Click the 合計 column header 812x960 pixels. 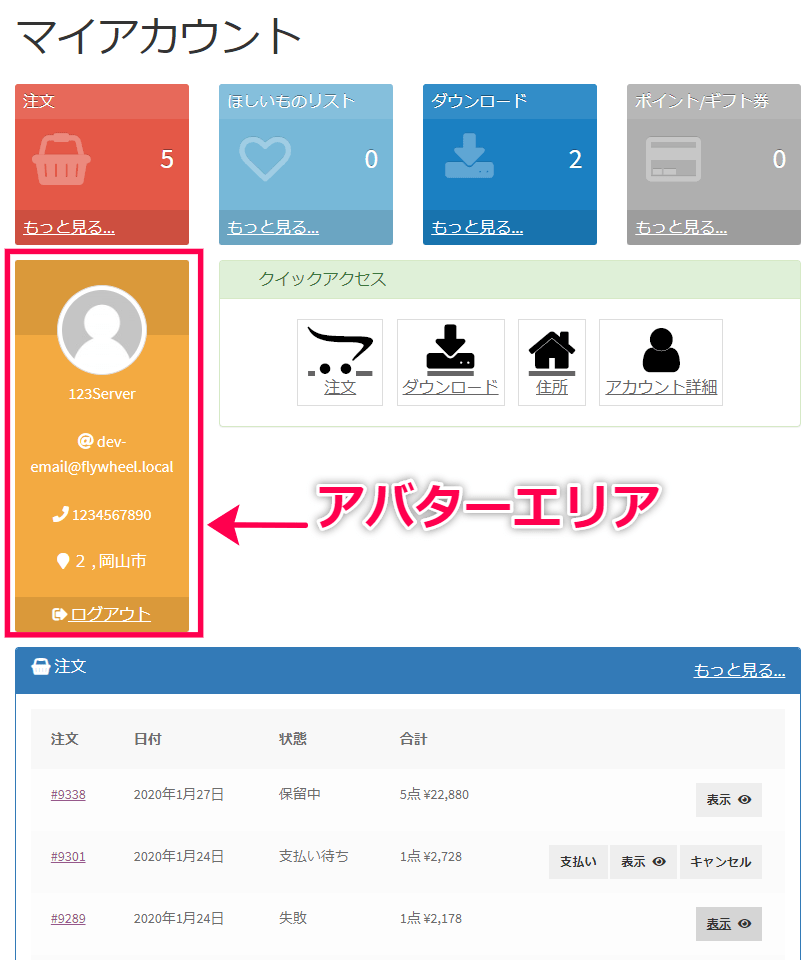click(x=413, y=739)
